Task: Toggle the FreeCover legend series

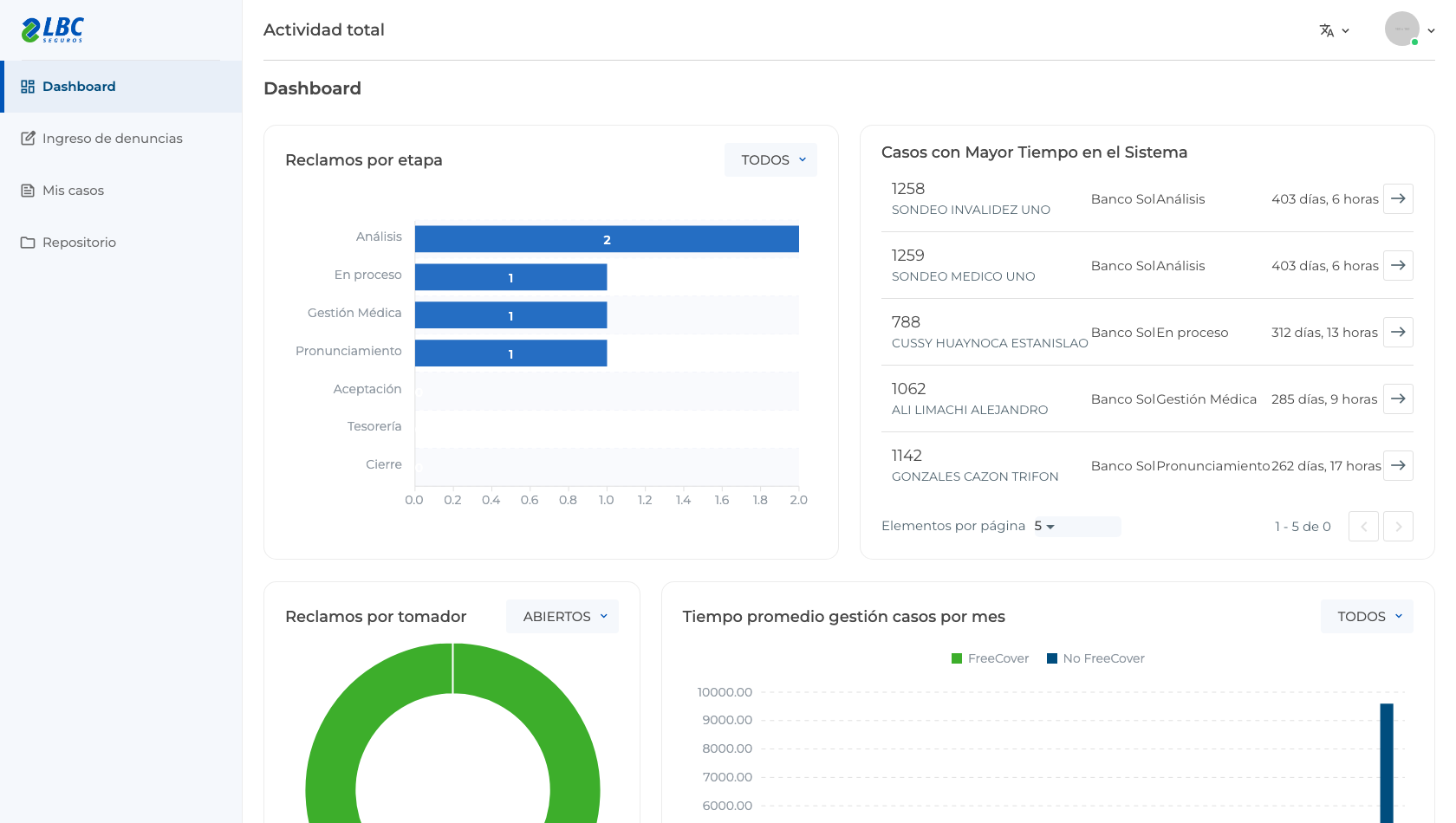Action: 990,658
